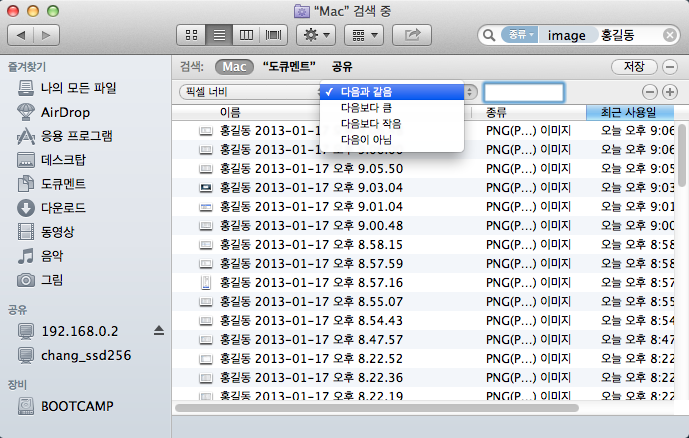The height and width of the screenshot is (438, 689).
Task: Click the Share toolbar button
Action: tap(412, 35)
